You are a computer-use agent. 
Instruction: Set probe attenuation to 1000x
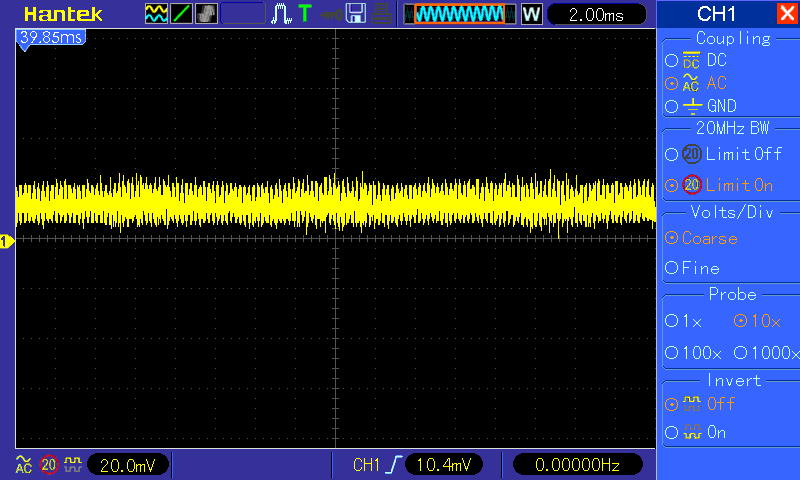766,352
